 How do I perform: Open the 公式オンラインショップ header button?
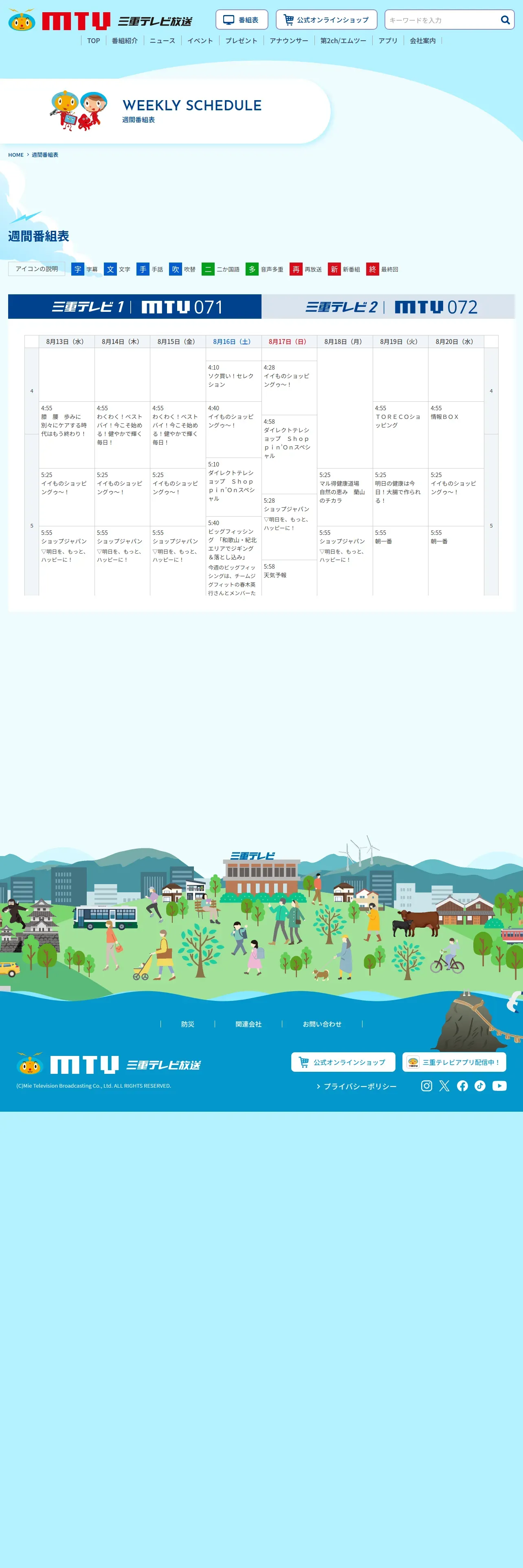pyautogui.click(x=326, y=20)
